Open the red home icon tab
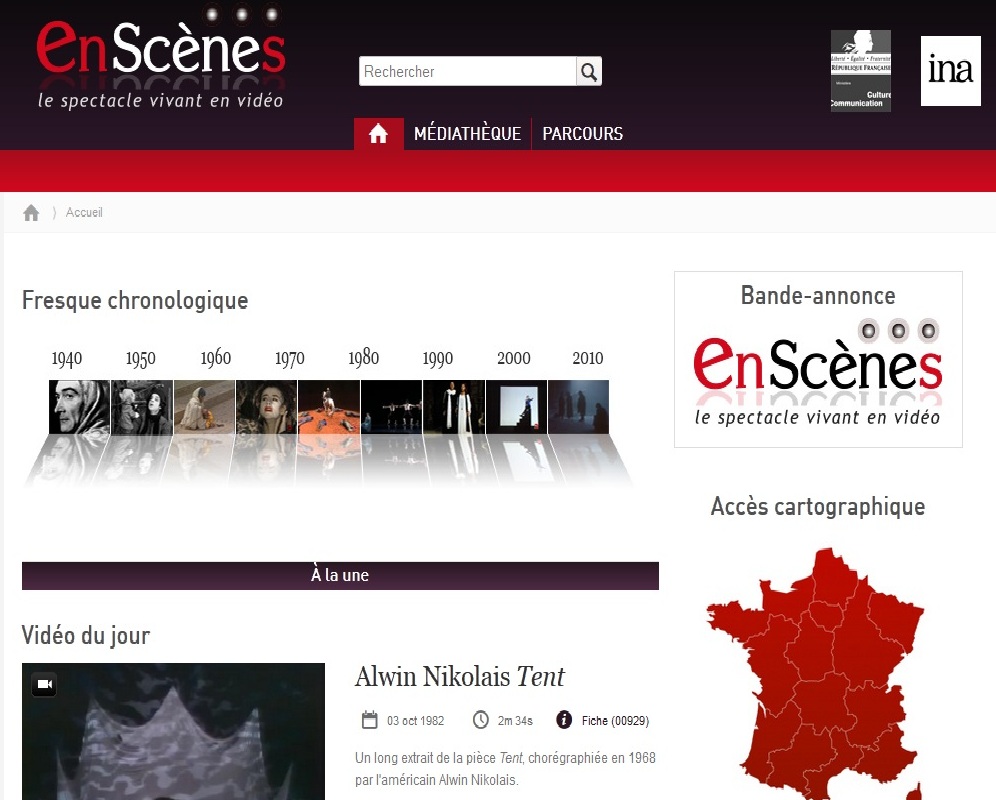Image resolution: width=996 pixels, height=800 pixels. coord(379,133)
